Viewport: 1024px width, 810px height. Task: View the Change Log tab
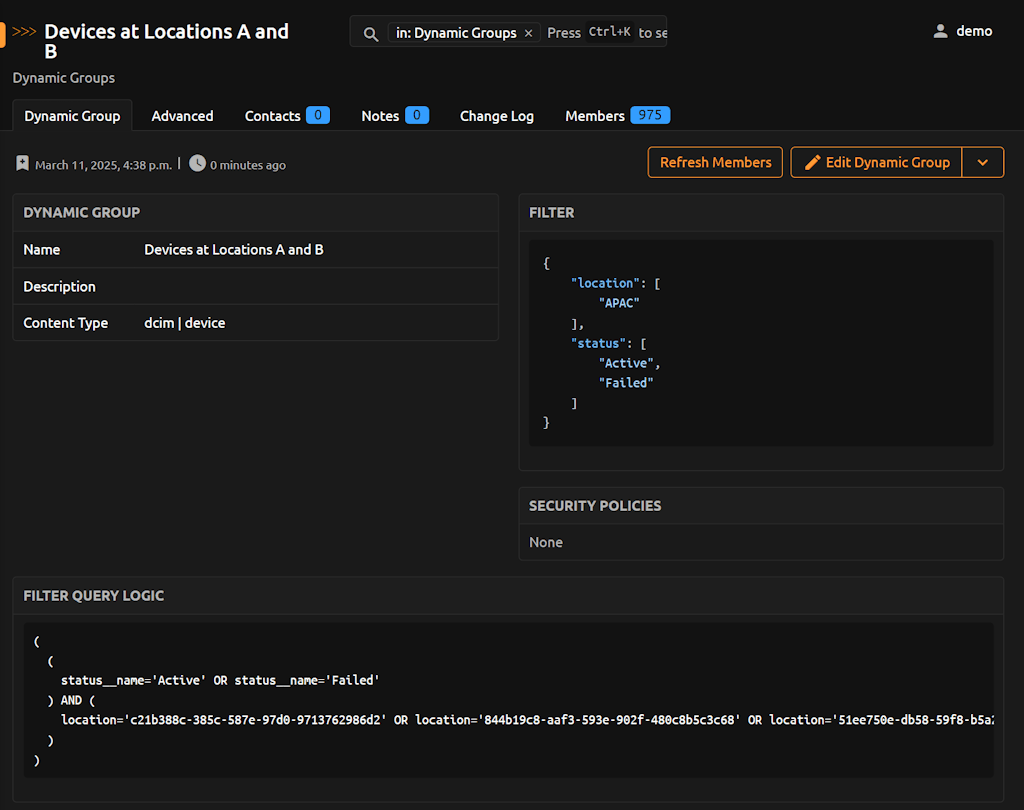497,116
